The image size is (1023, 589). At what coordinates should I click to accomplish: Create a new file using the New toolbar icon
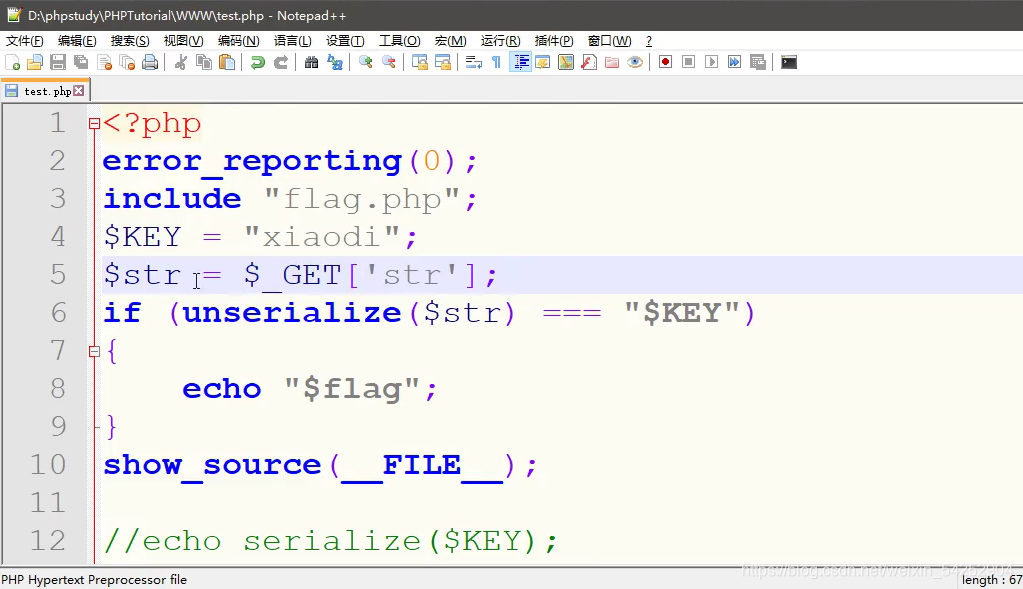point(12,62)
